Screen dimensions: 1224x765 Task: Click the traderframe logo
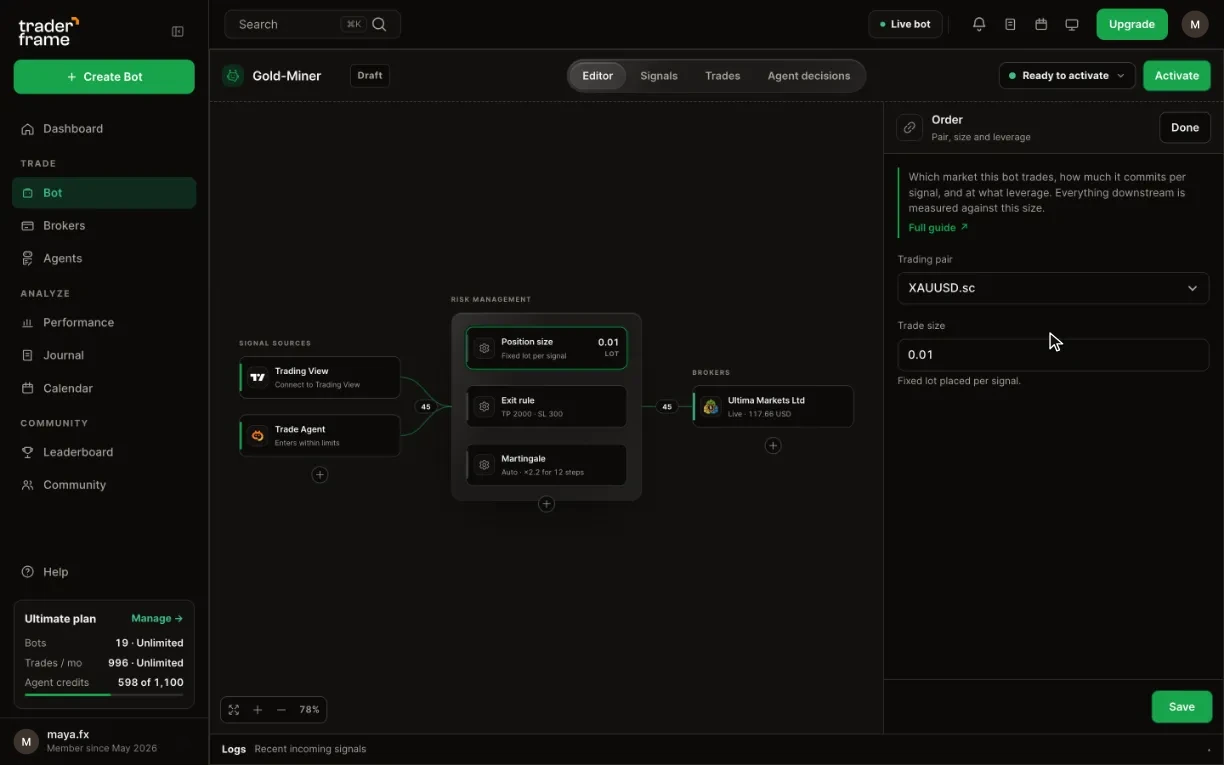click(49, 31)
